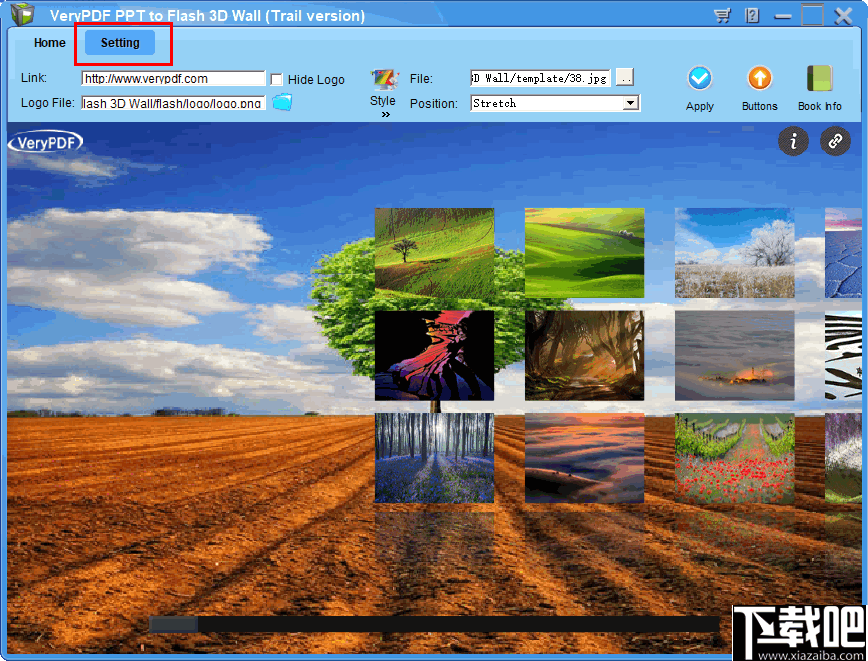868x661 pixels.
Task: Switch to the Home tab
Action: point(49,43)
